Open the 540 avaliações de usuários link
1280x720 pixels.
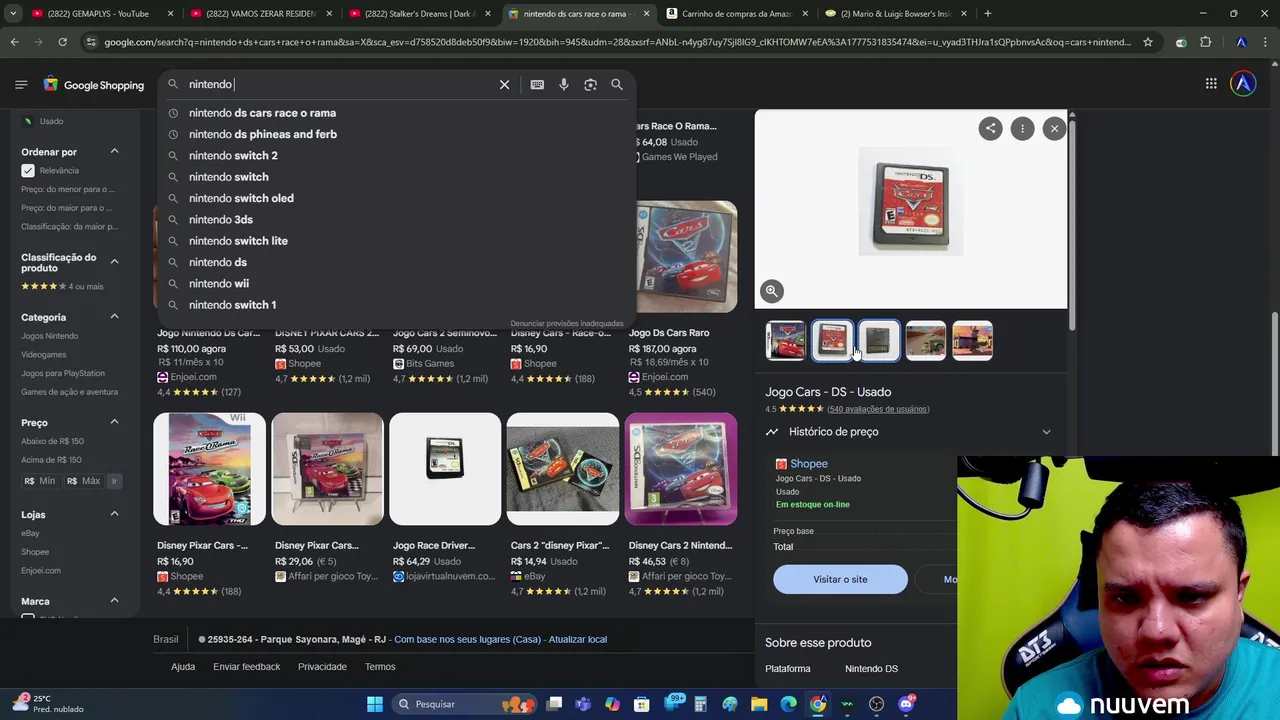click(878, 409)
